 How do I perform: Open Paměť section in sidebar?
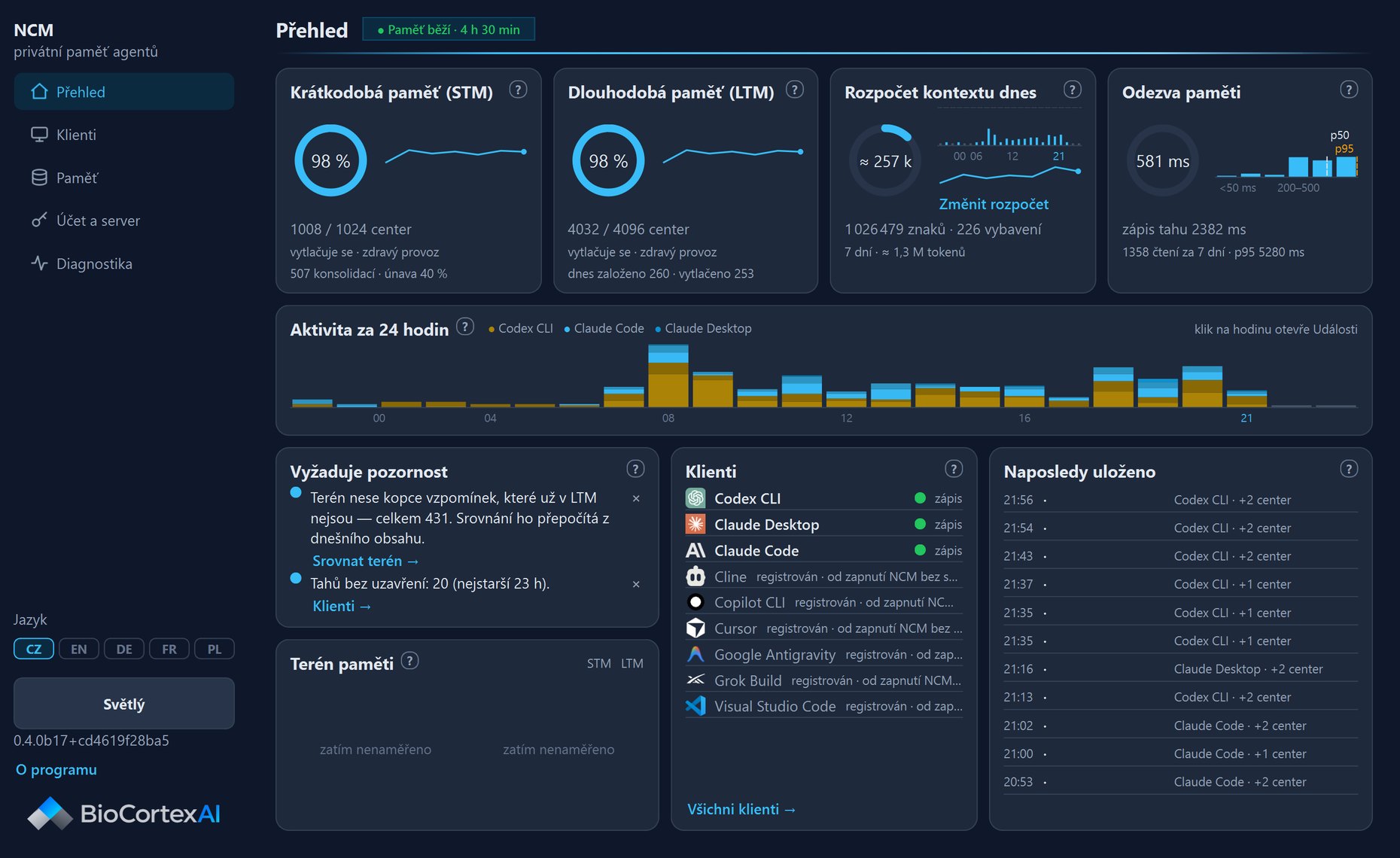tap(124, 178)
